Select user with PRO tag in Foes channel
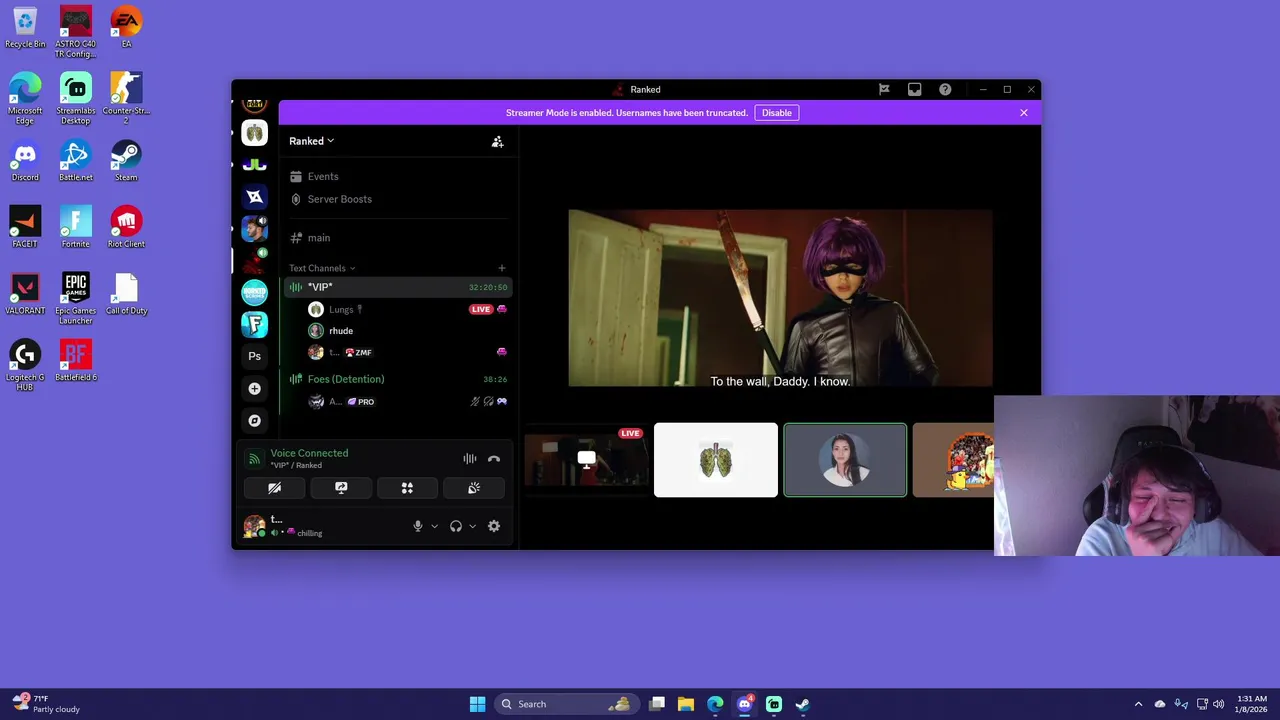 (408, 401)
